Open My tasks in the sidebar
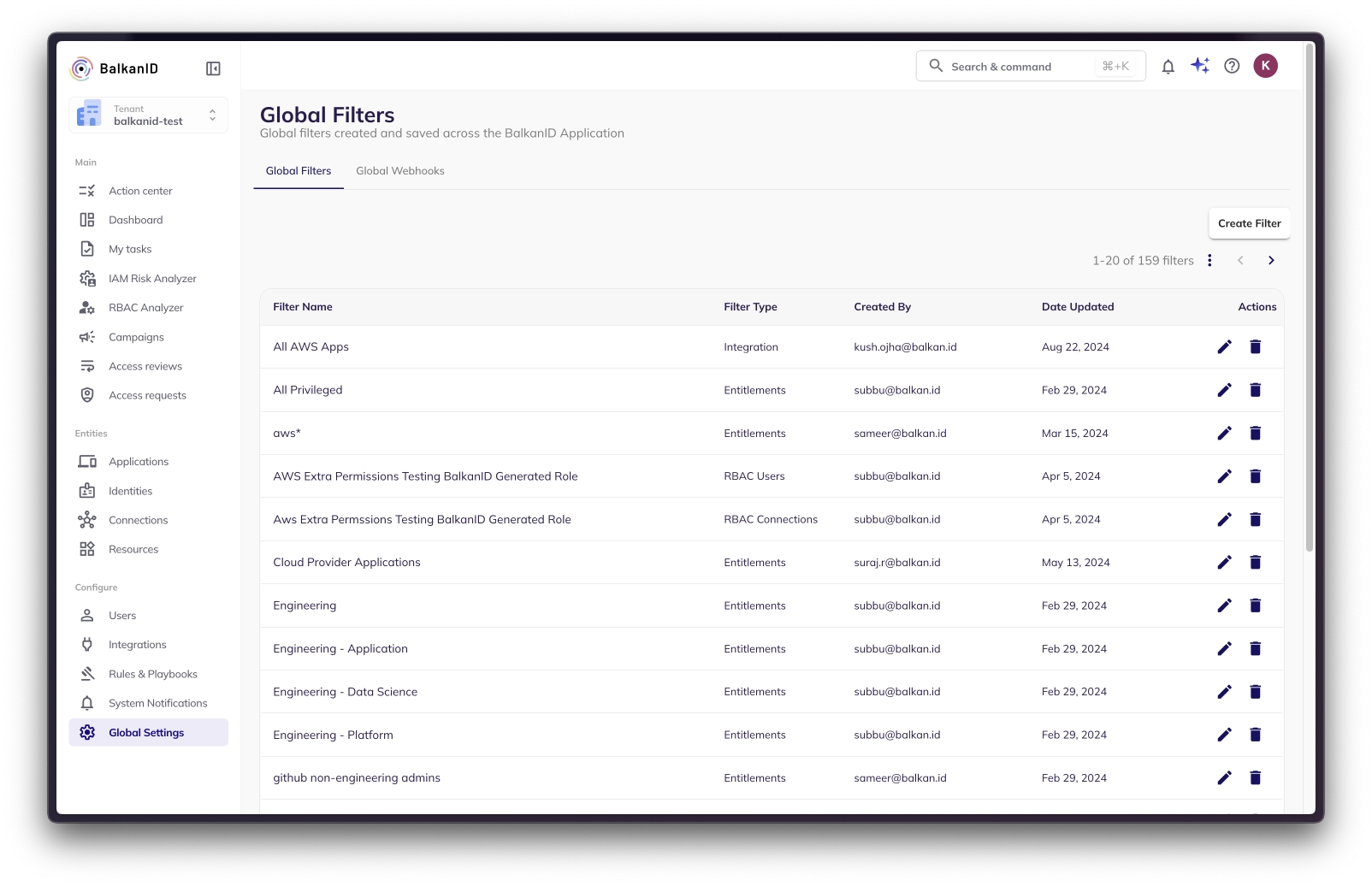The image size is (1372, 886). coord(149,249)
